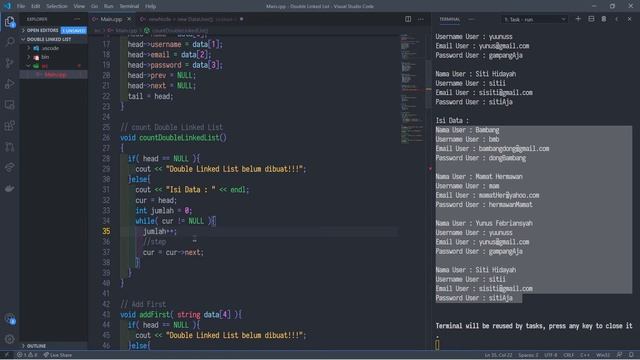Click 'Isi Data :' line in terminal output

pyautogui.click(x=452, y=120)
